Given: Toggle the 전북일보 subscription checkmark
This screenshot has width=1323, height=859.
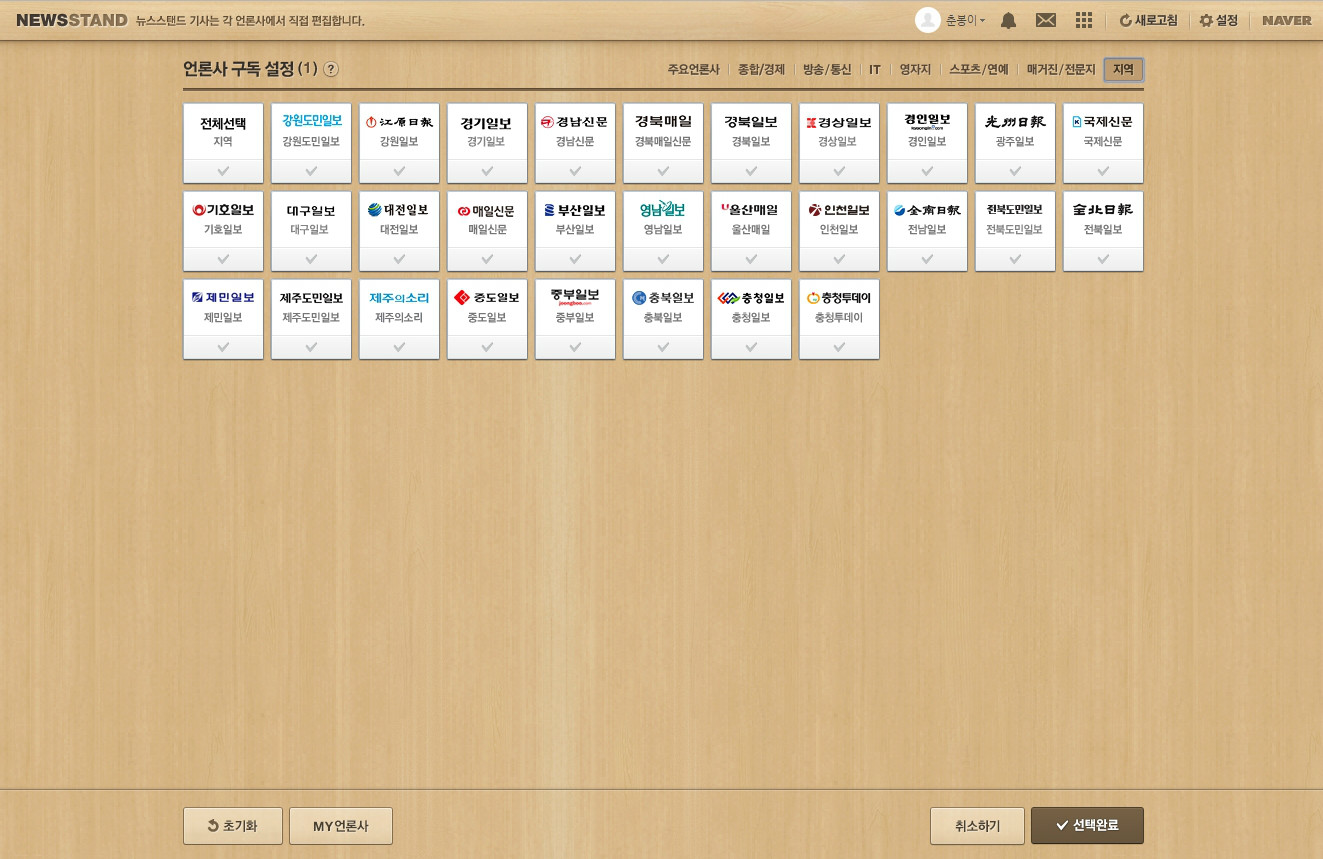Looking at the screenshot, I should [1103, 259].
